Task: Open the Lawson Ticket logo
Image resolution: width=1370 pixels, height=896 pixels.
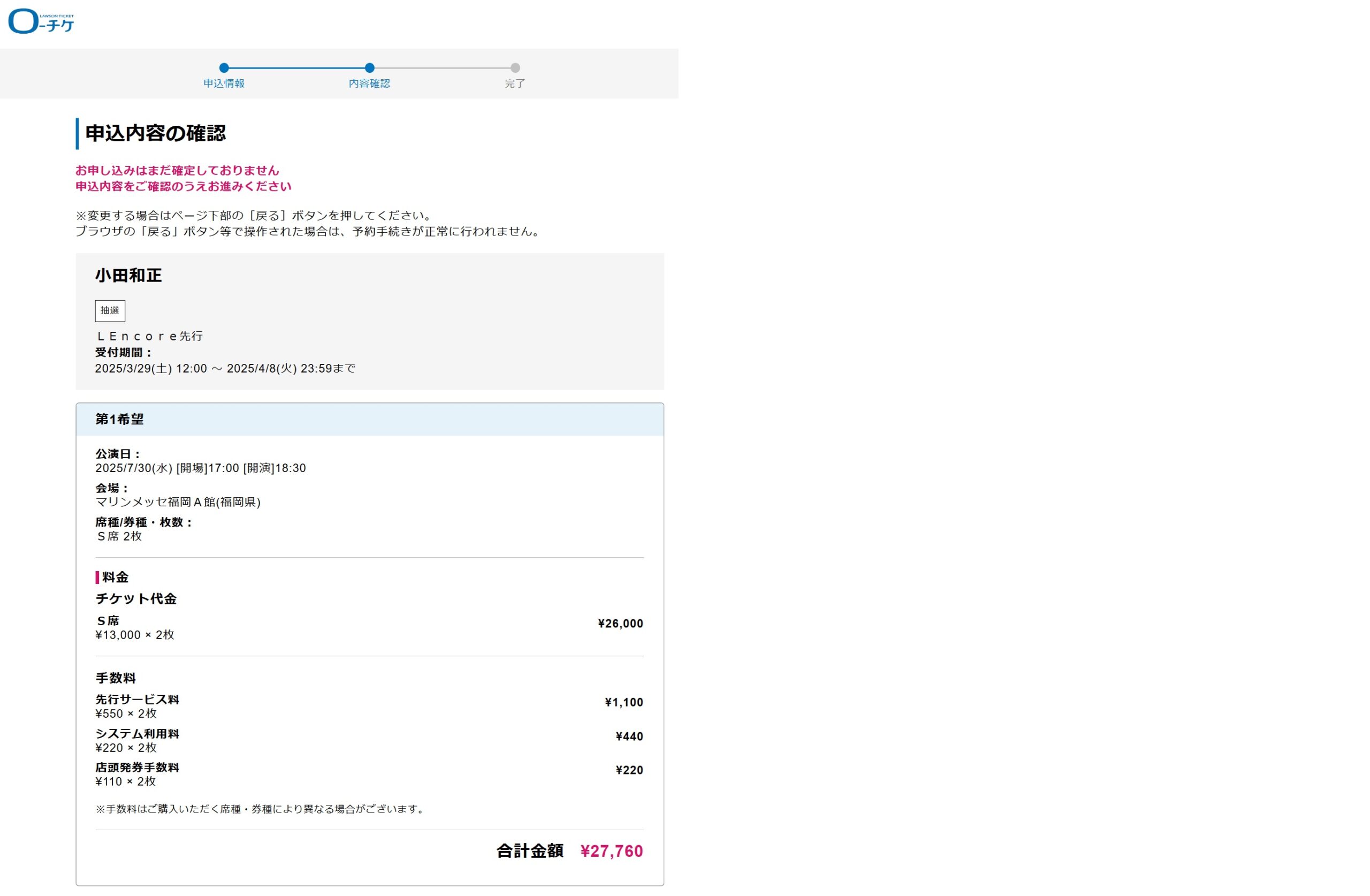Action: (41, 21)
